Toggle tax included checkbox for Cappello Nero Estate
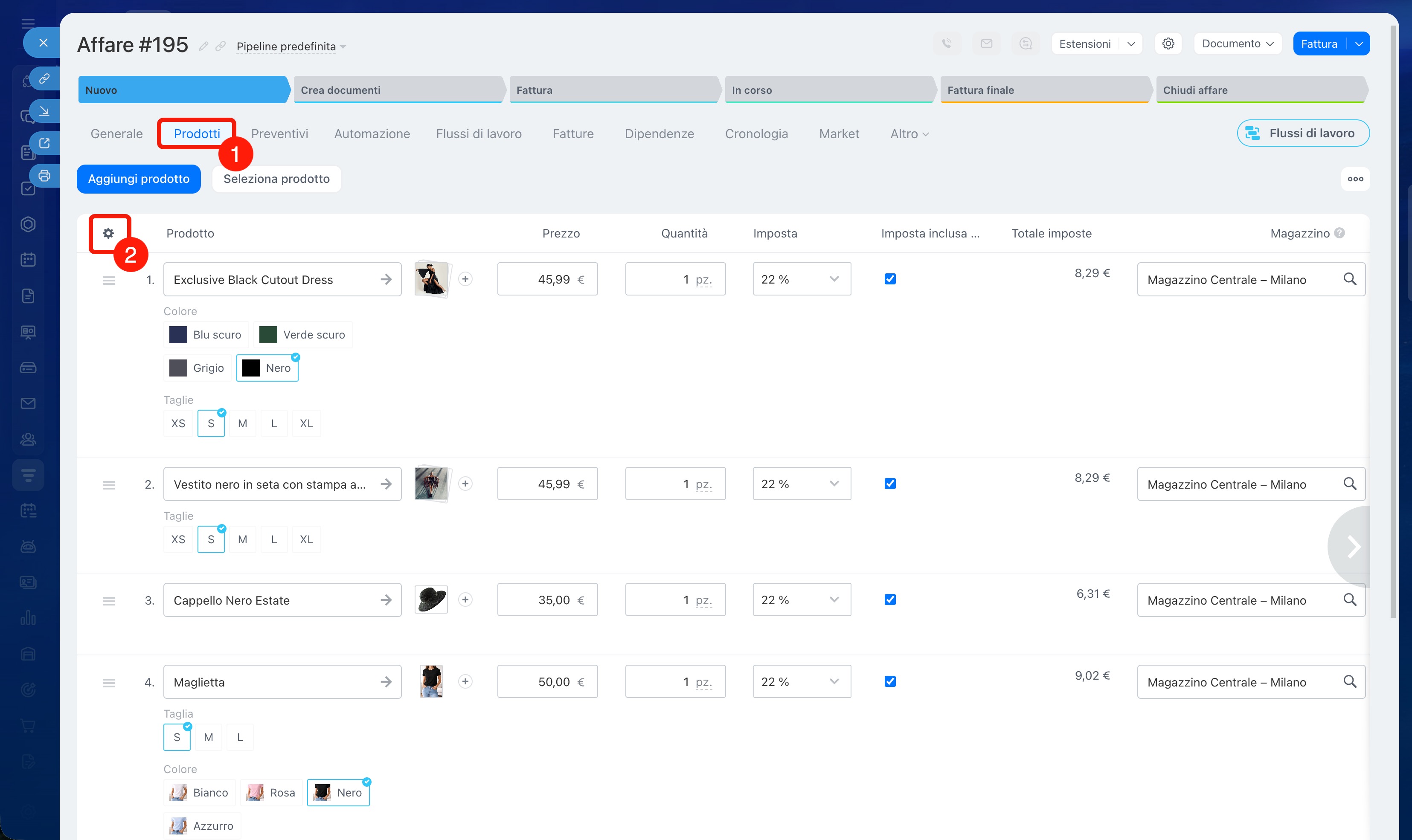Screen dimensions: 1412x840 click(x=890, y=600)
